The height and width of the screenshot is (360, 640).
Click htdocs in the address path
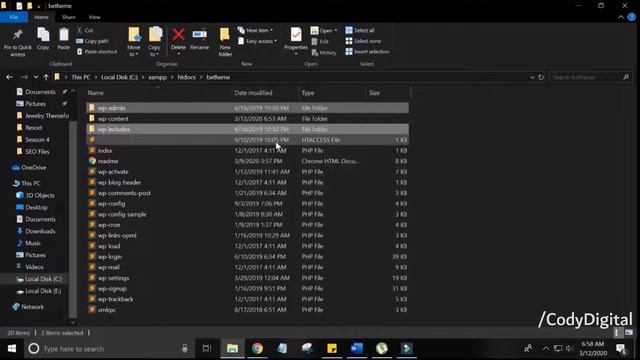coord(187,77)
